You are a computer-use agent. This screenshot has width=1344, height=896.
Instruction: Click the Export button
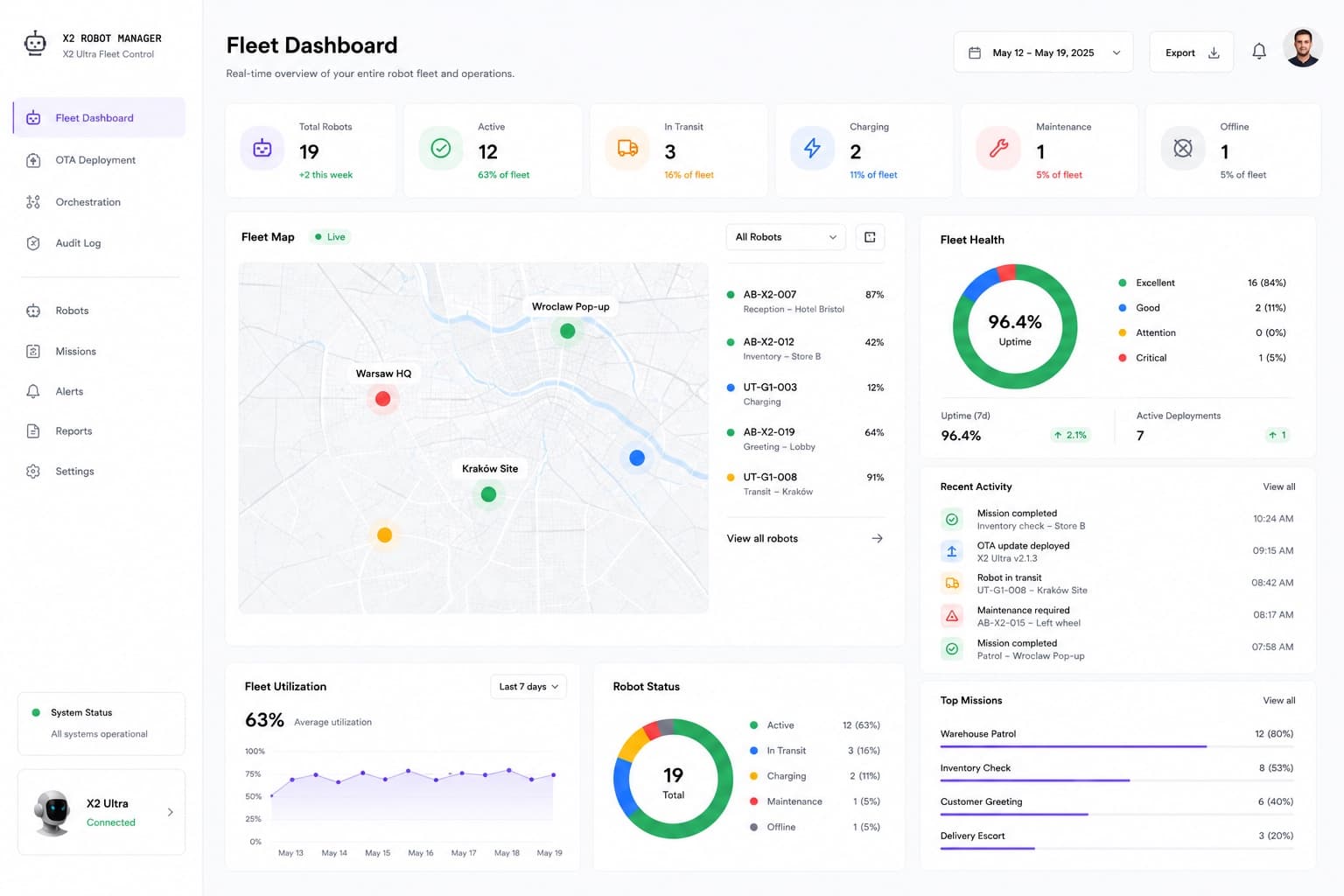(1191, 52)
